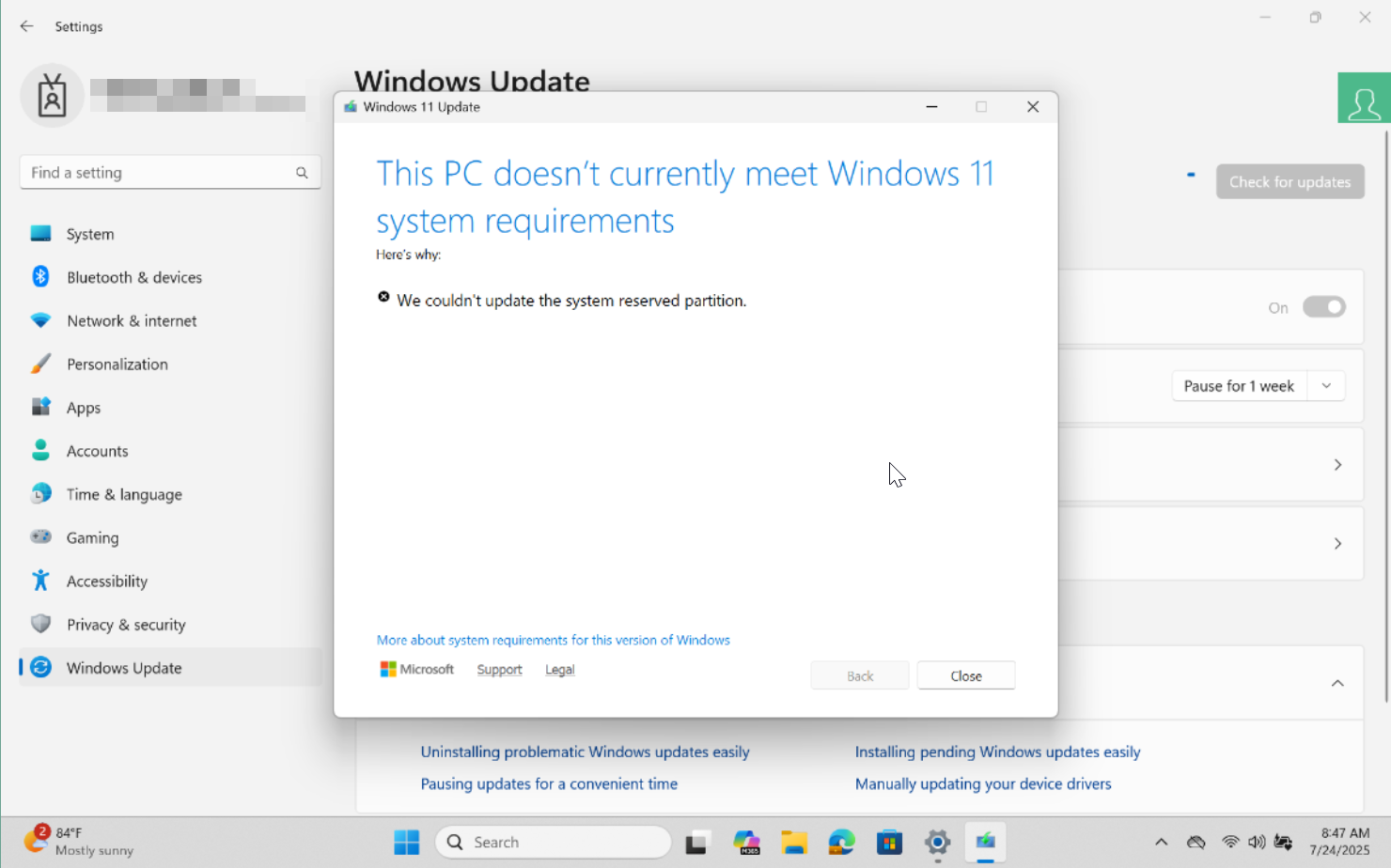1391x868 pixels.
Task: Select Personalization in the sidebar
Action: click(170, 364)
